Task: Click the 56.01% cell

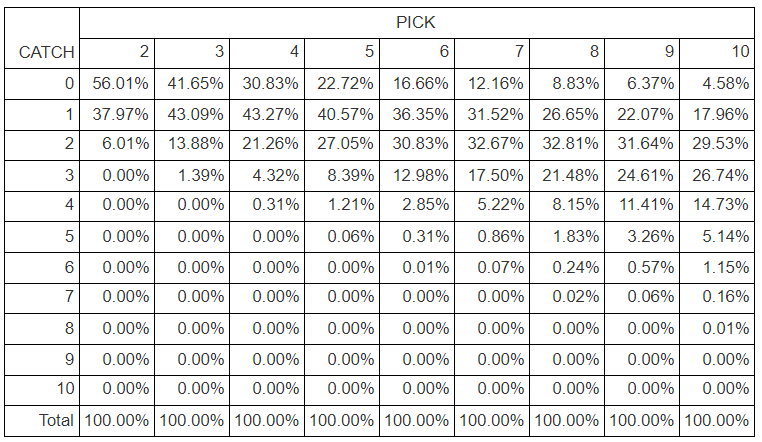Action: (x=117, y=84)
